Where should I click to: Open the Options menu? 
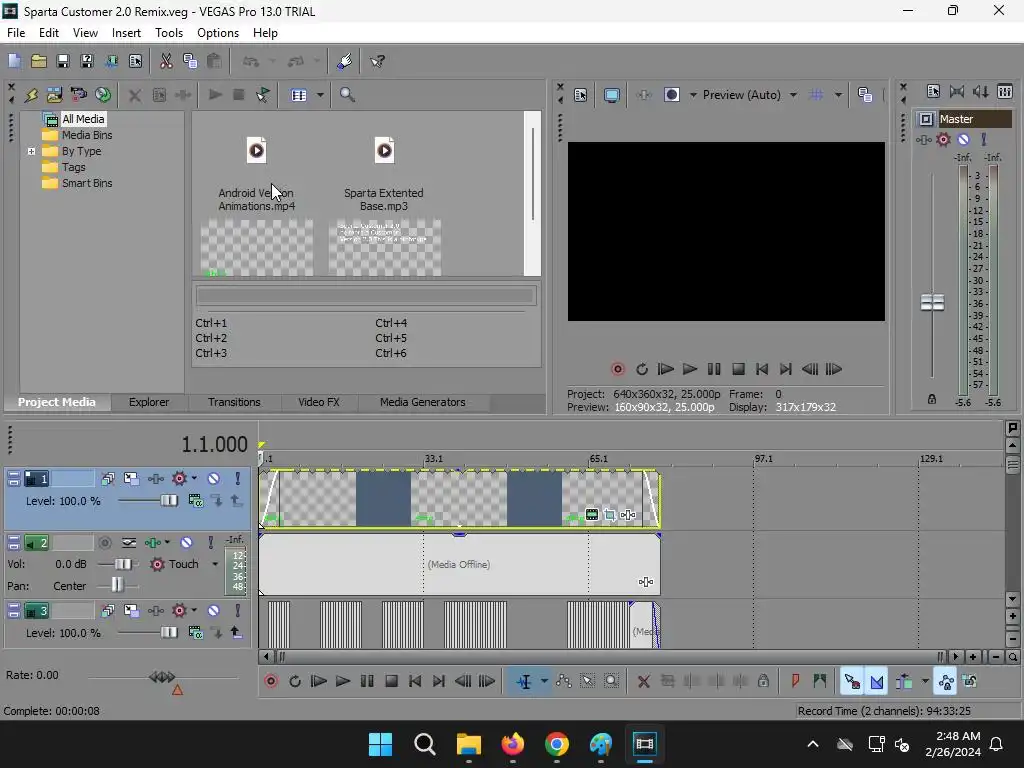tap(217, 33)
